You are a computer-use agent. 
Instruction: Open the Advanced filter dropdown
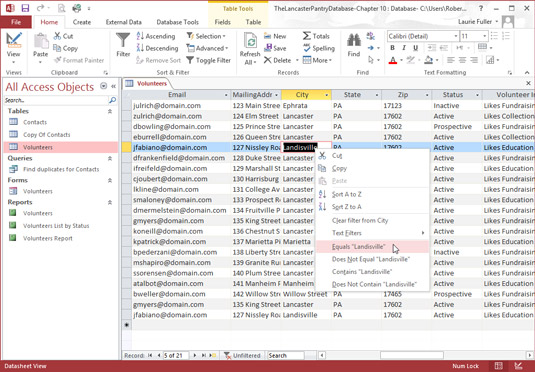click(207, 48)
